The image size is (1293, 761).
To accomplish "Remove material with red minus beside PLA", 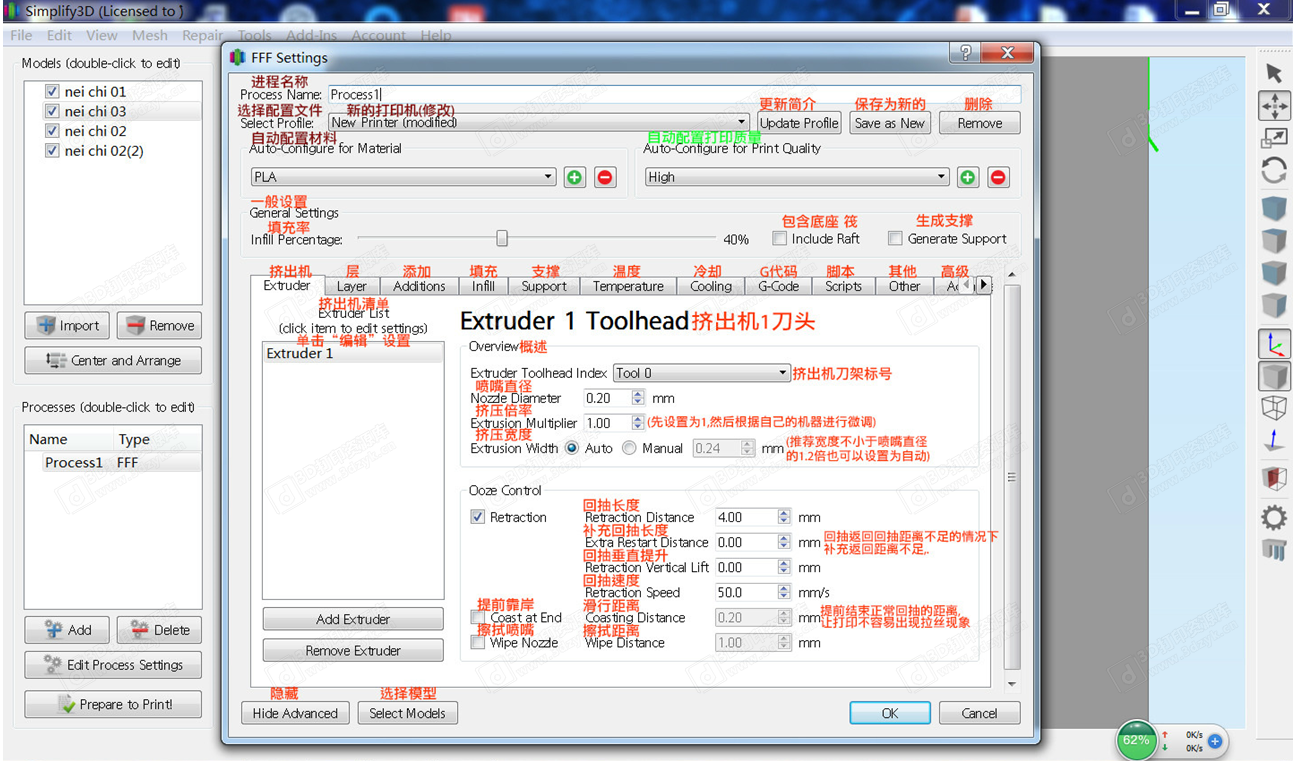I will click(604, 177).
